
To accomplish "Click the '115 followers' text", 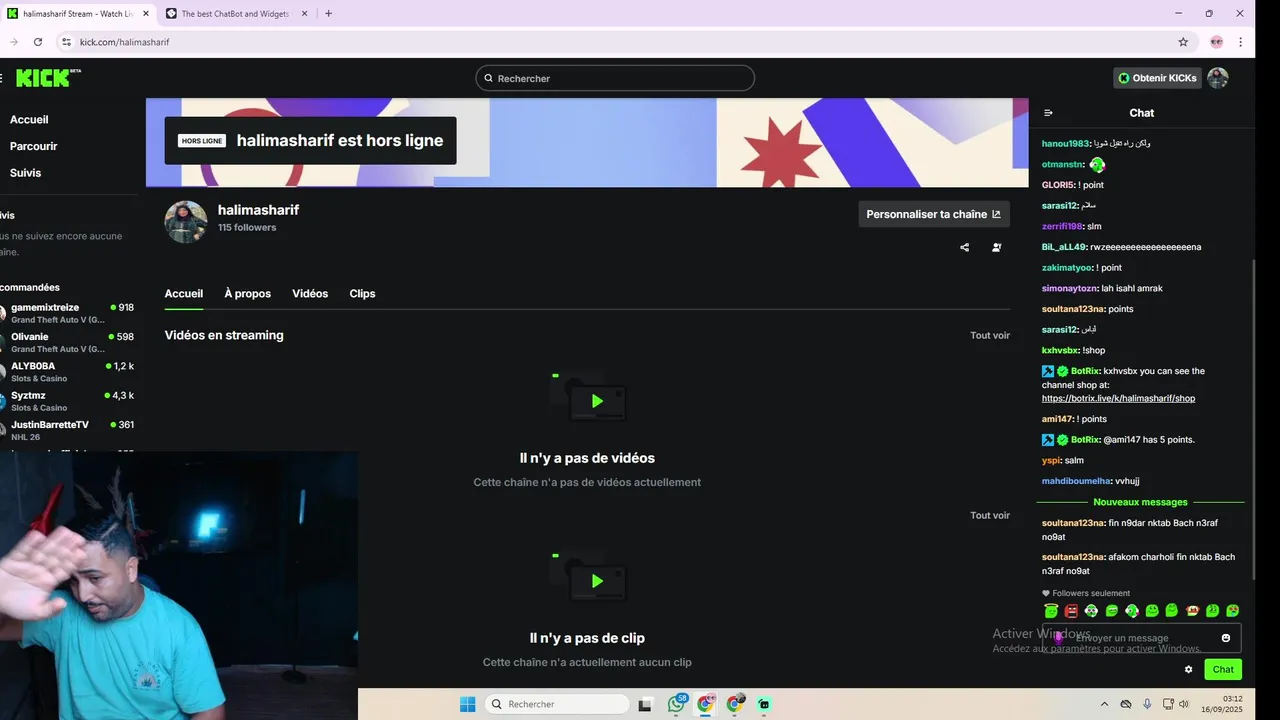I will tap(247, 228).
